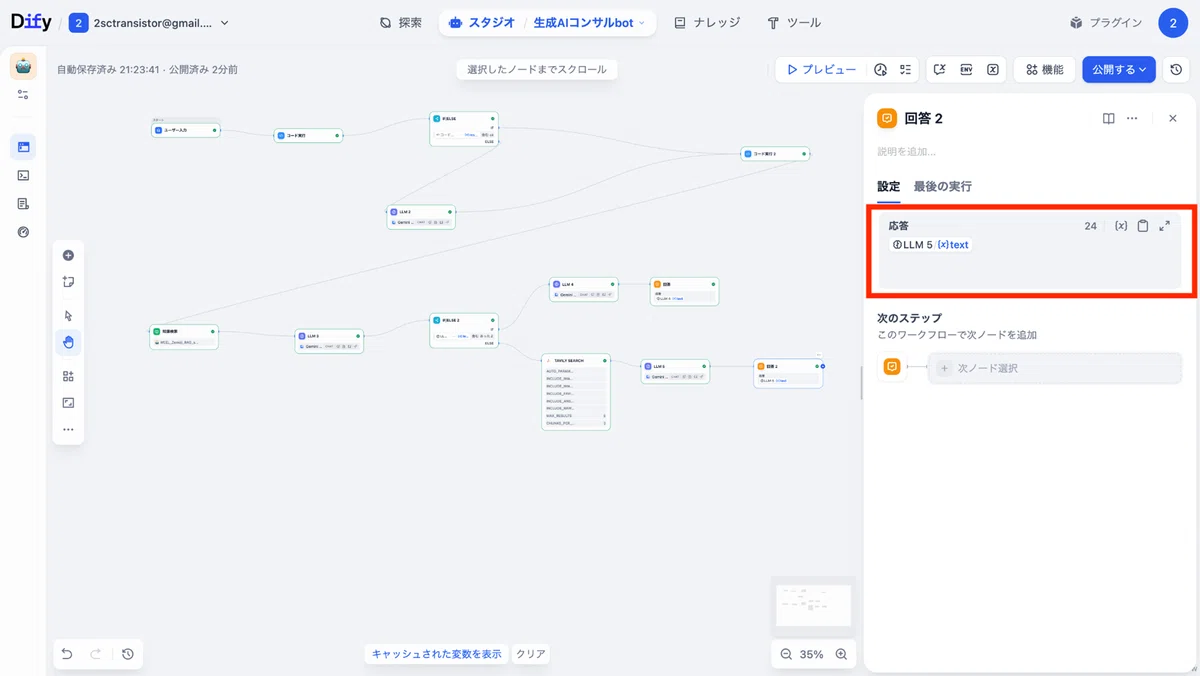Open the 2sctransistor workspace dropdown
1200x676 pixels.
click(149, 22)
